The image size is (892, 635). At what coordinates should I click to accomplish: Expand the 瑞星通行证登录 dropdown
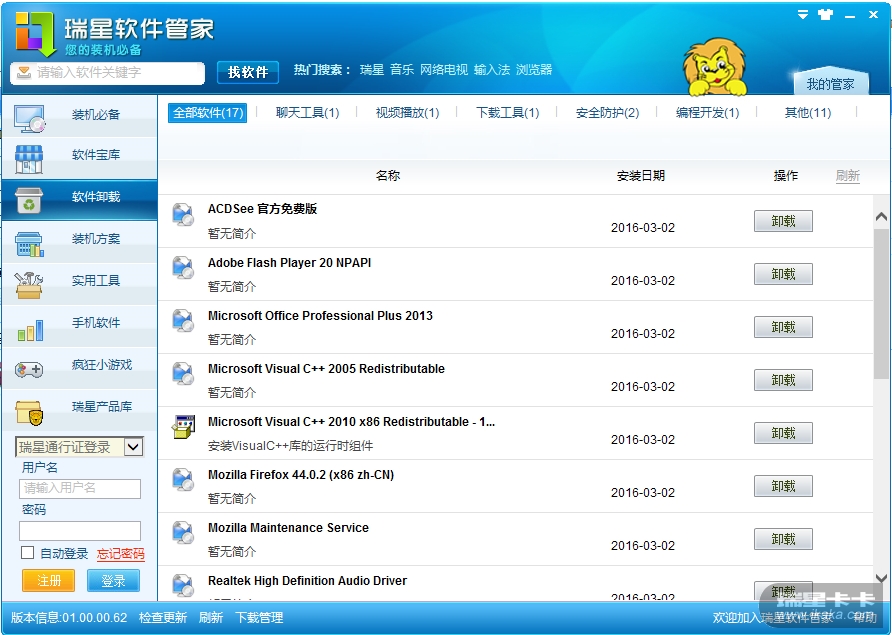(x=133, y=447)
